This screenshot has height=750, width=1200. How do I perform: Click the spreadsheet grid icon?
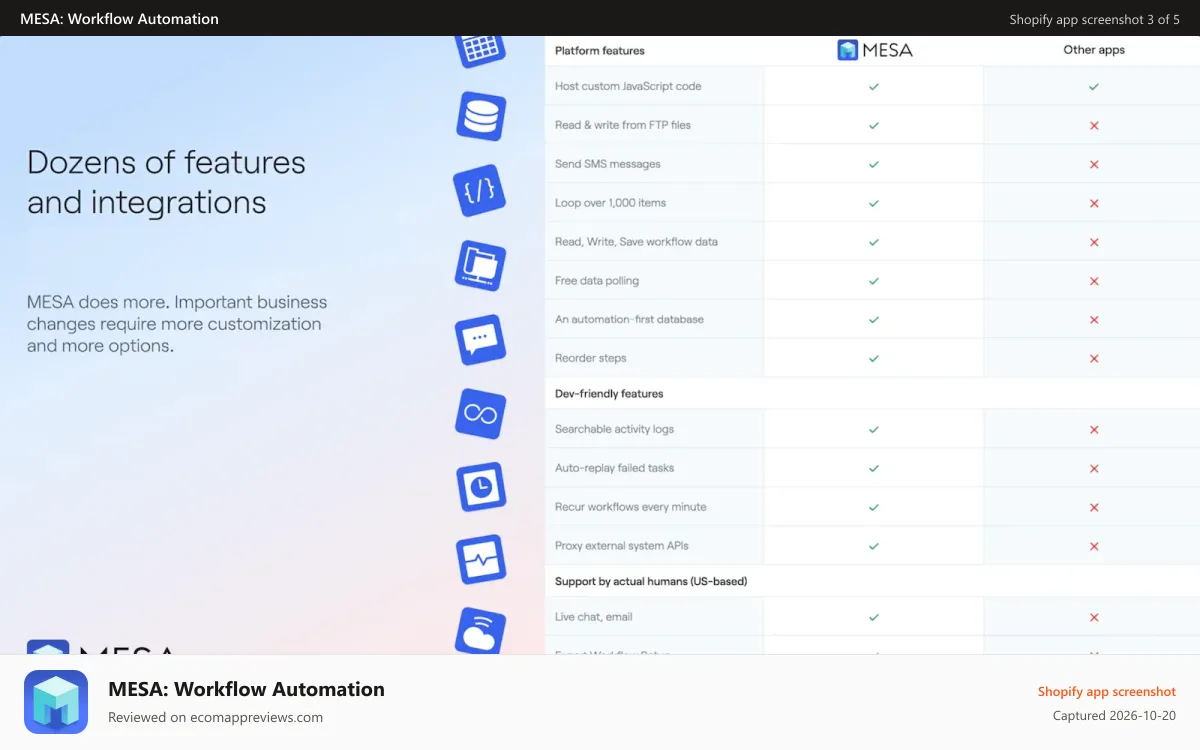481,50
